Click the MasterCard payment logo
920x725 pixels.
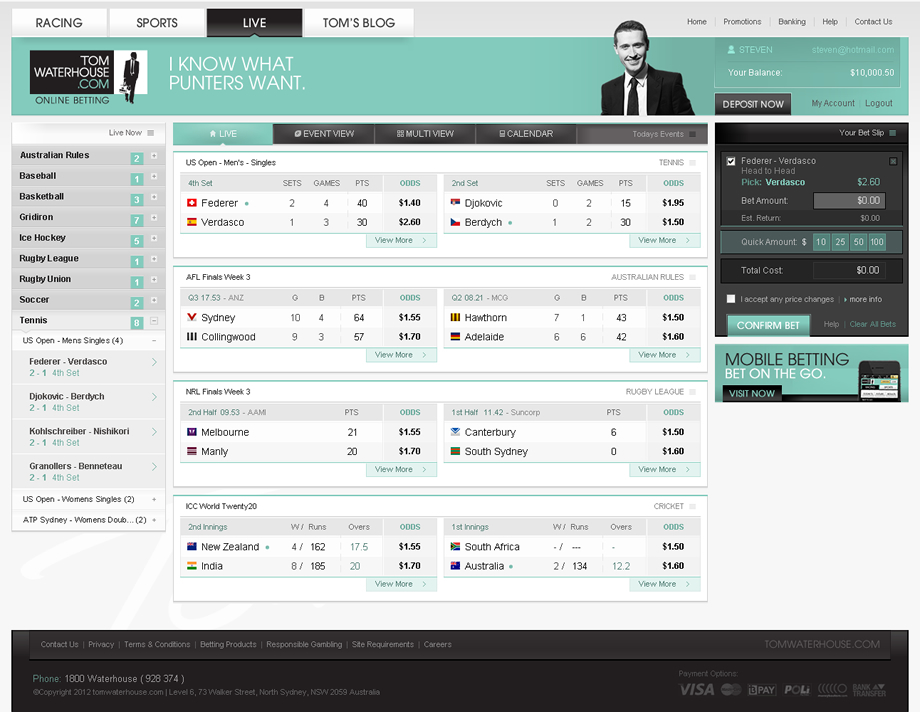[x=730, y=690]
